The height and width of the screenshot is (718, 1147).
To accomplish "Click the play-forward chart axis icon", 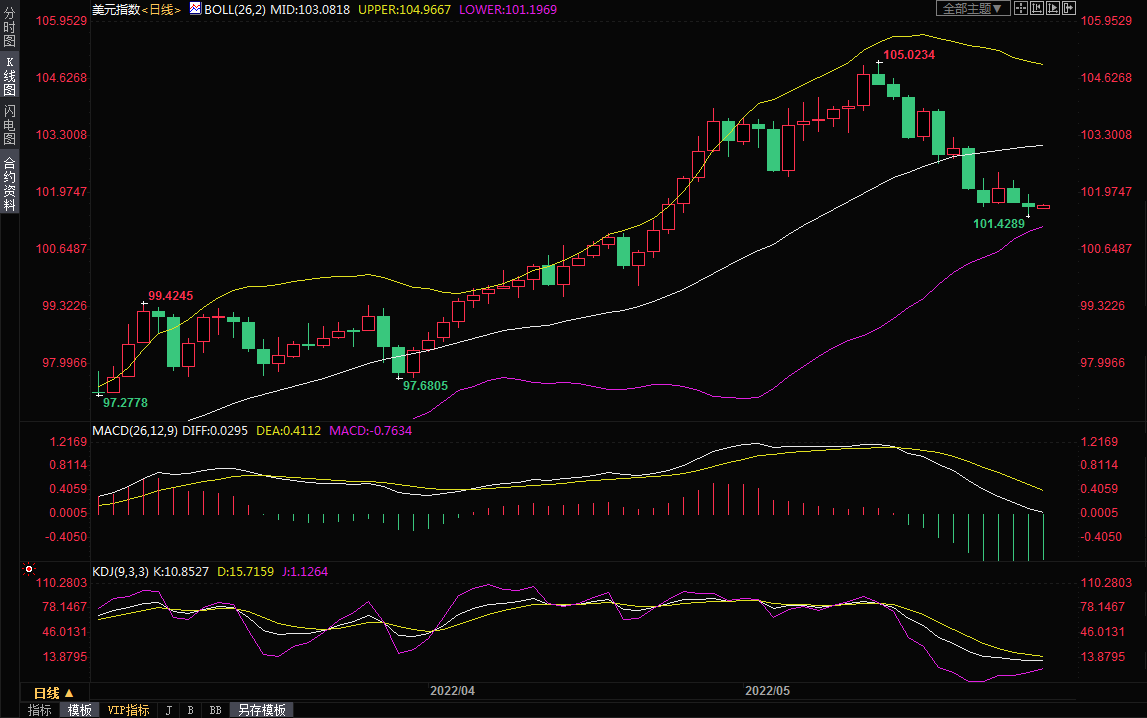I will click(1052, 8).
